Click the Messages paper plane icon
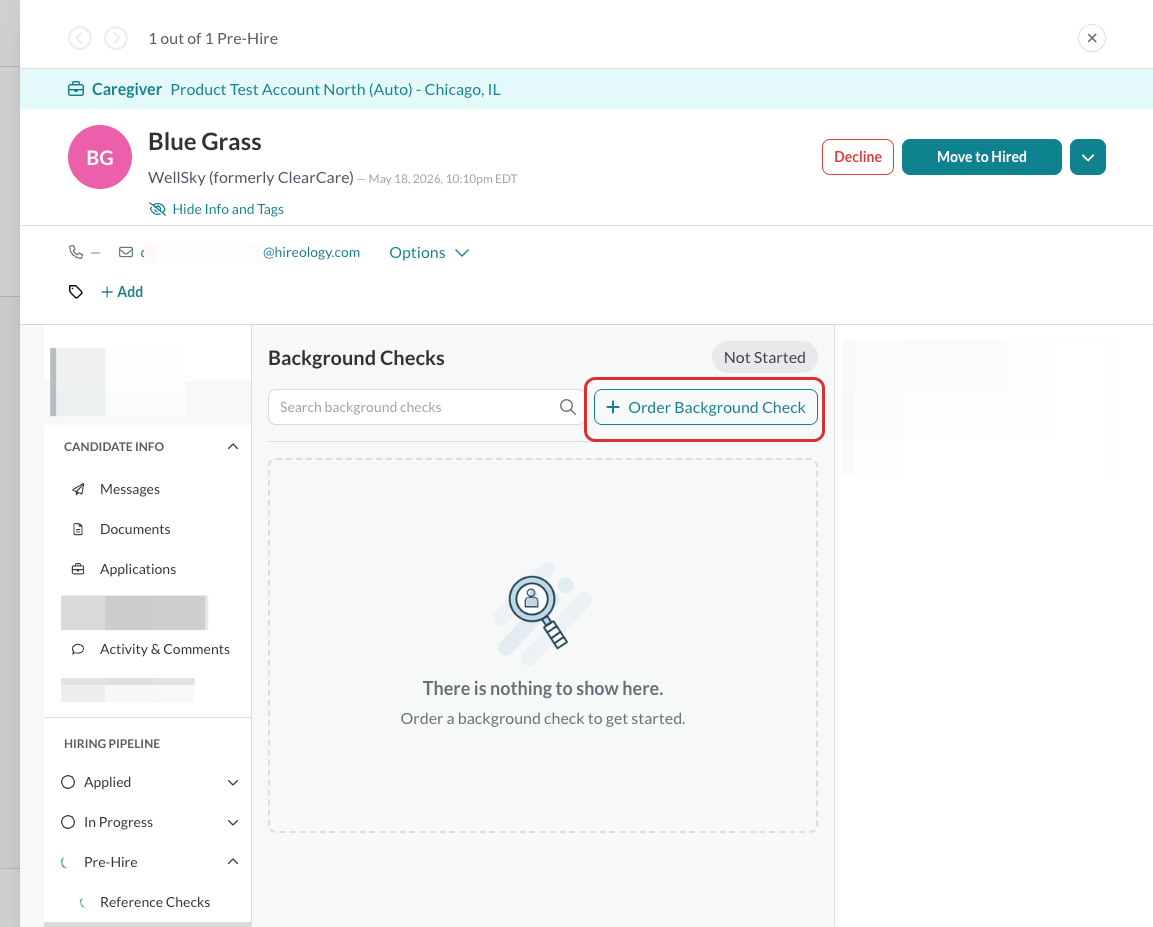The width and height of the screenshot is (1153, 927). [x=78, y=490]
